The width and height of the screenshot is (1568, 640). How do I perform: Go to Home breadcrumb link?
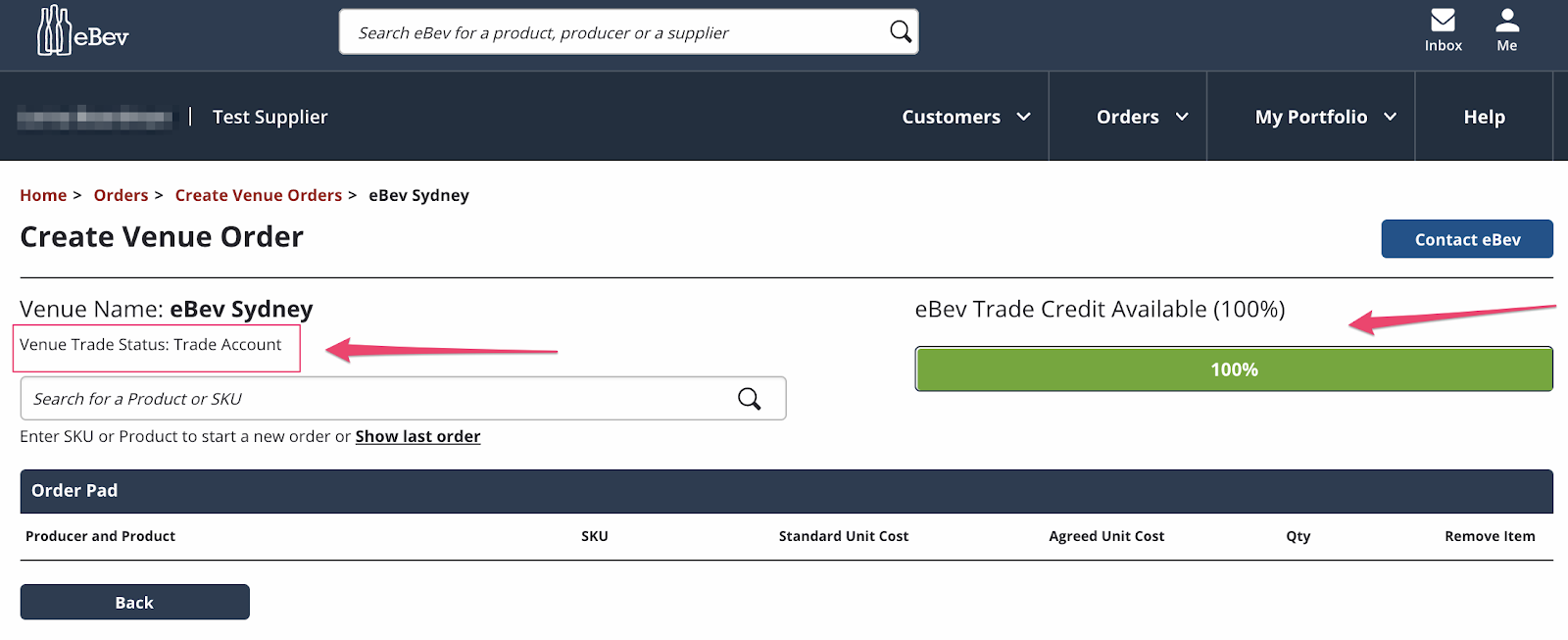[43, 195]
